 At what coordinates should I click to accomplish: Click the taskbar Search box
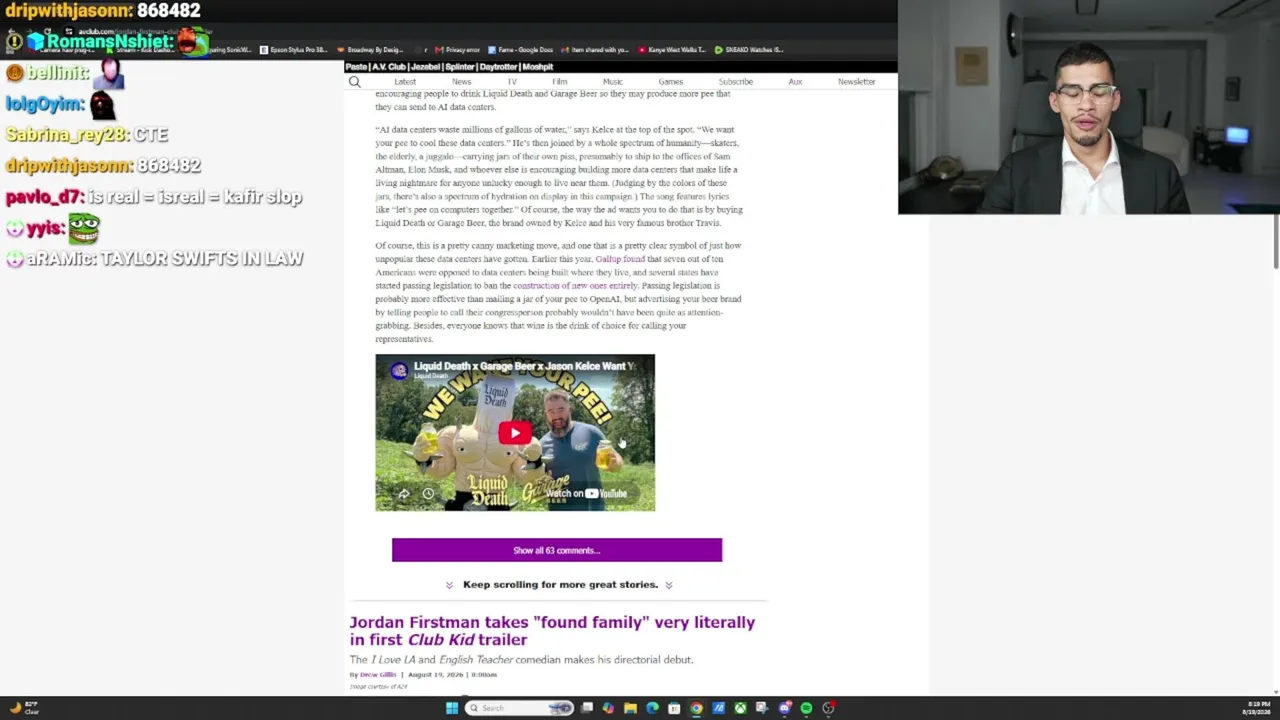[519, 708]
